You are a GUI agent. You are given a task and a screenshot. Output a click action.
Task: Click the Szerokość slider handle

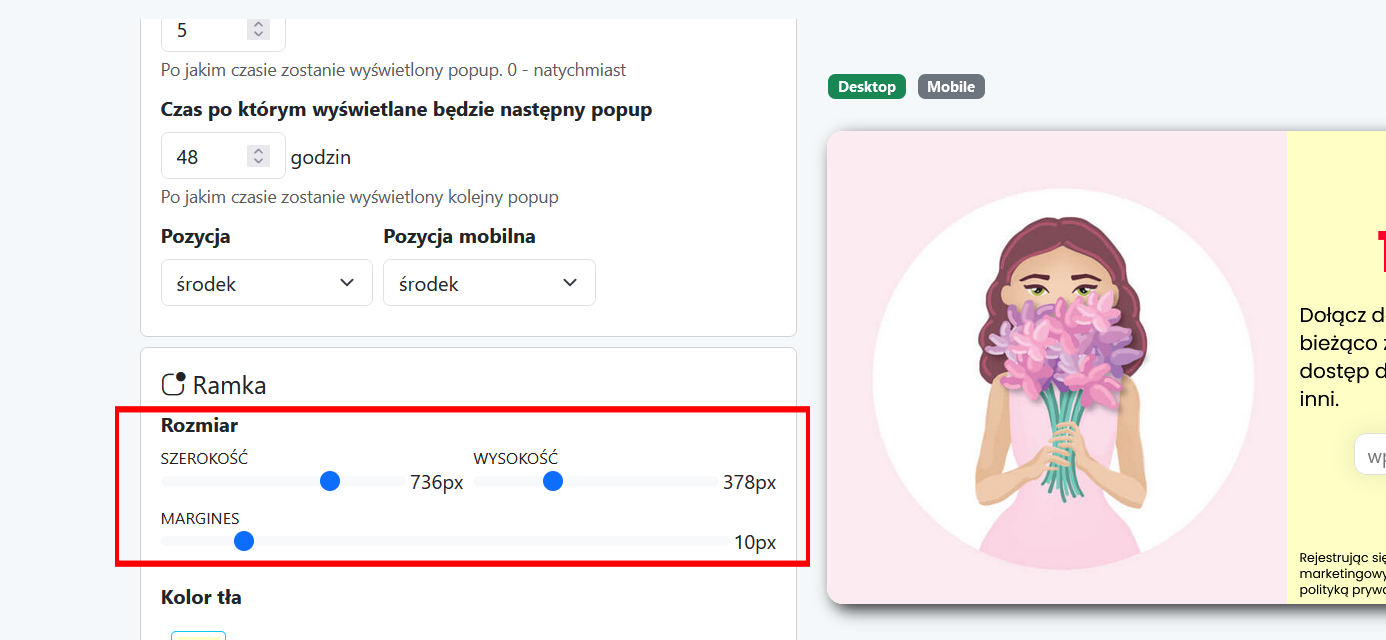click(330, 482)
